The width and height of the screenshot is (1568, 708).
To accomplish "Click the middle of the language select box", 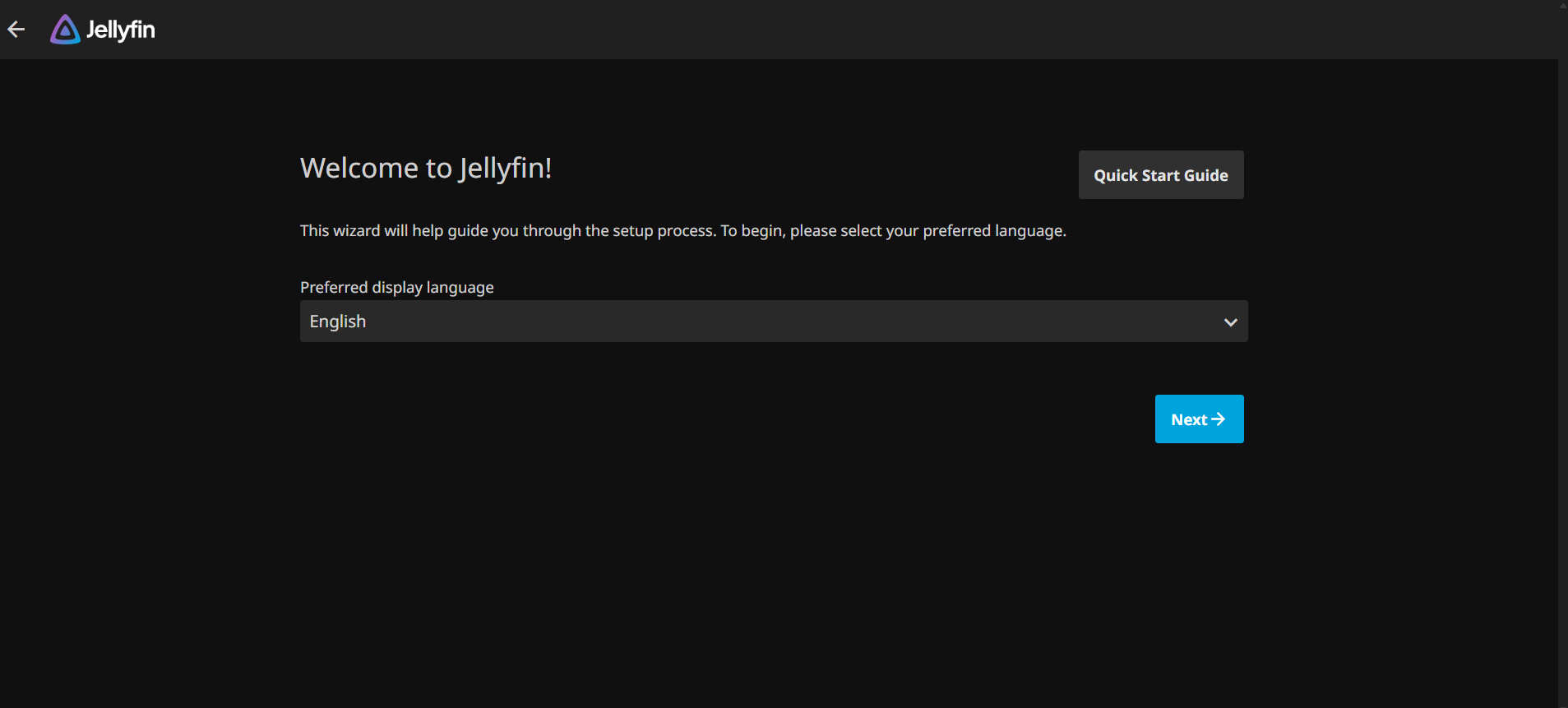I will [773, 322].
